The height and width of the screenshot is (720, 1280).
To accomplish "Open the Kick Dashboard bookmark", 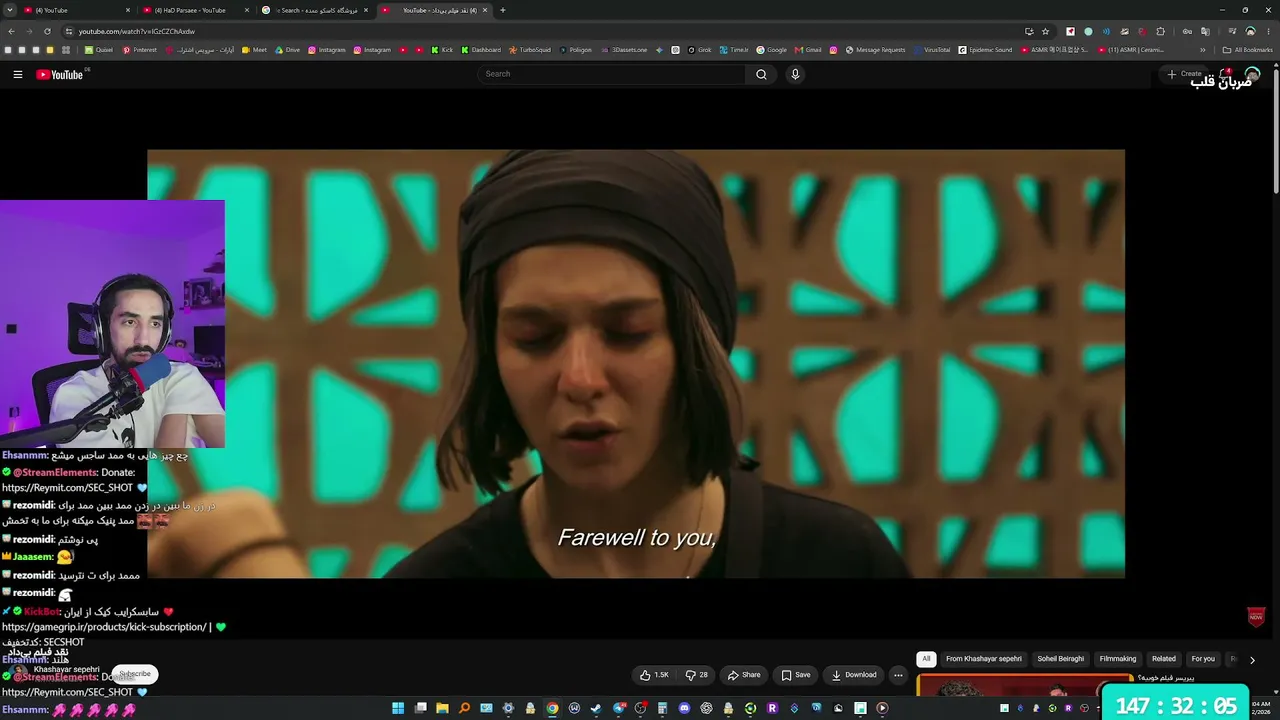I will 481,50.
